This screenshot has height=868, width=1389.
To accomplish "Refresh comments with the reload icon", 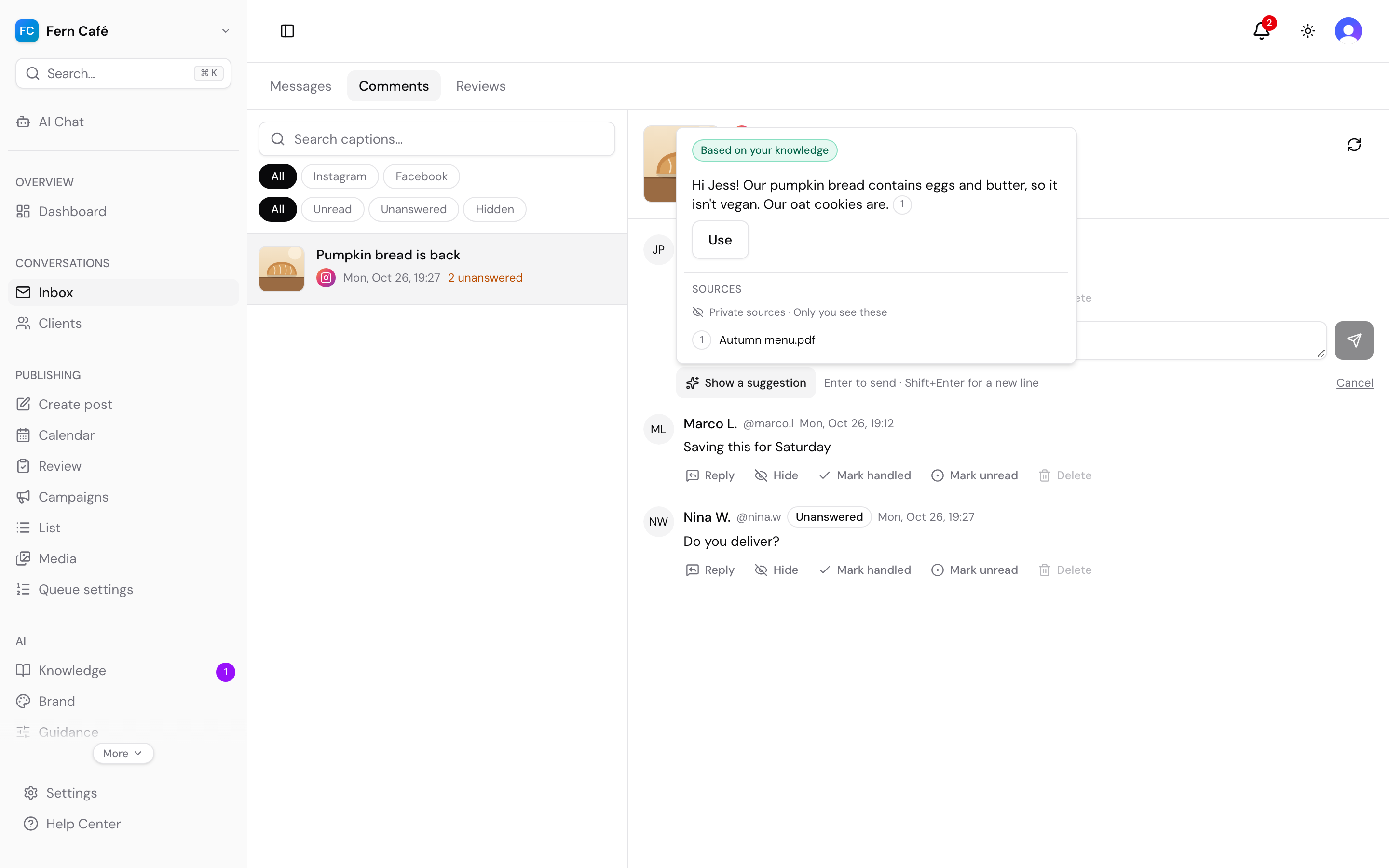I will click(1354, 145).
